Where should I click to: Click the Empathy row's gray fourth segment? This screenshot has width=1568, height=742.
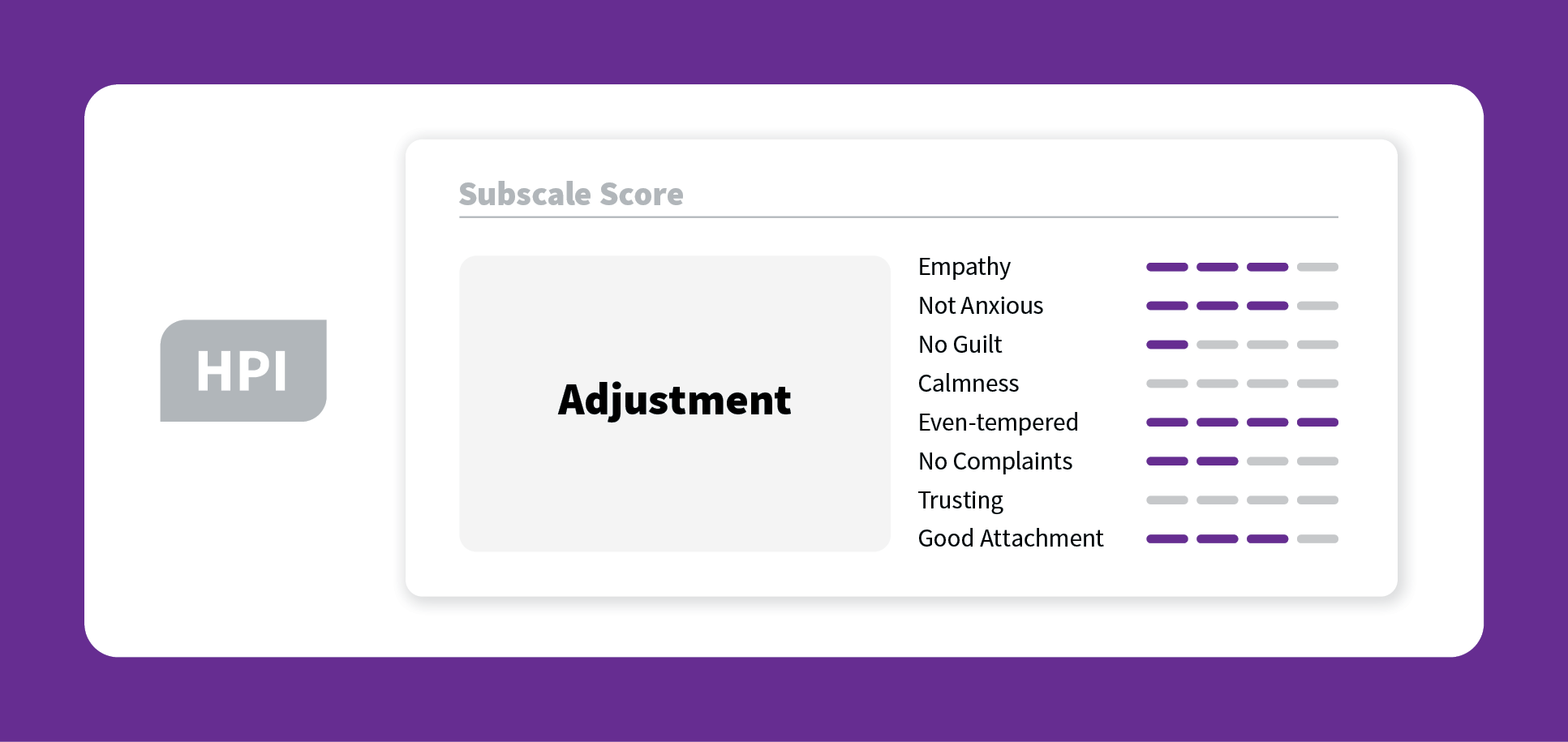(x=1317, y=267)
